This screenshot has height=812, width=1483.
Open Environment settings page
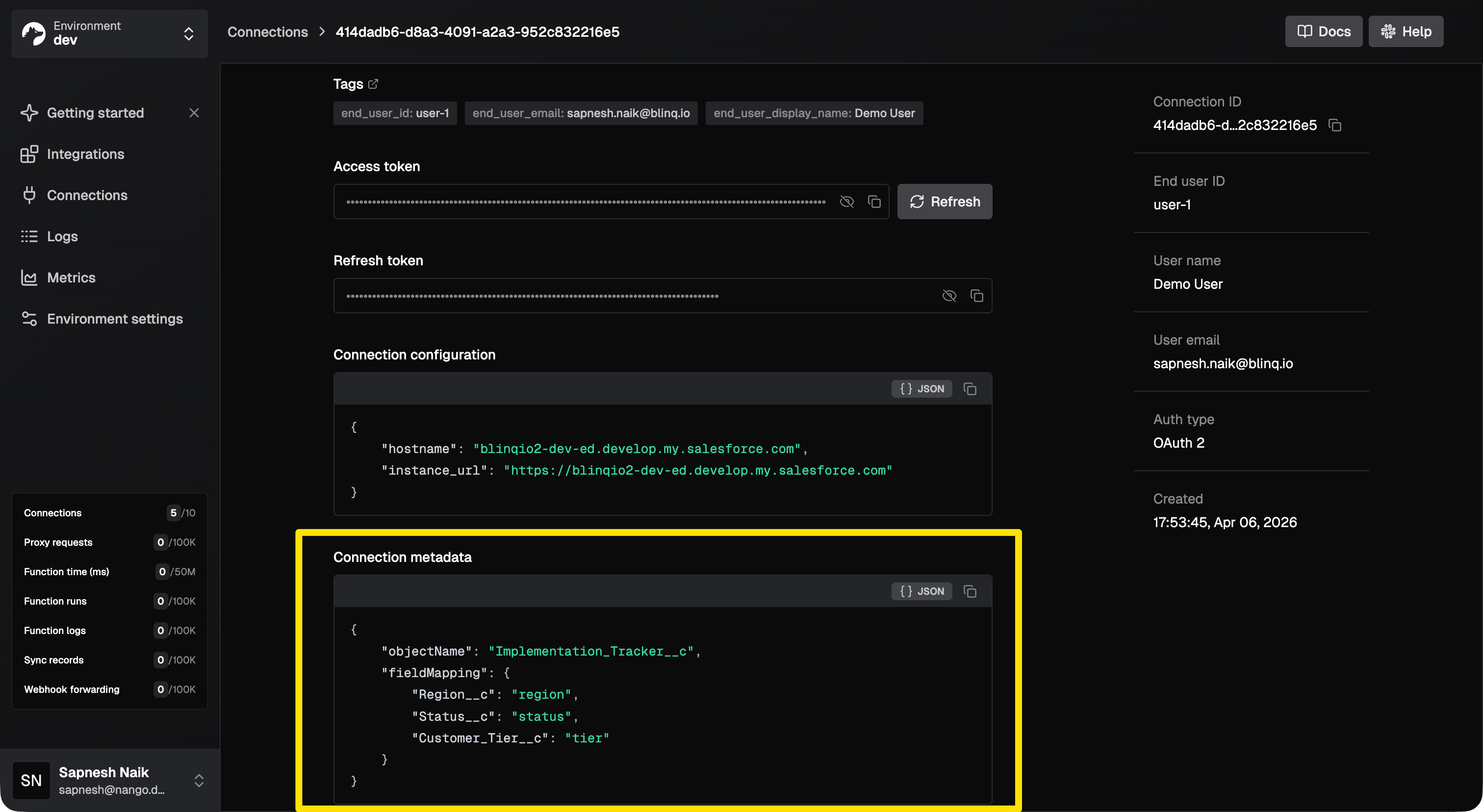point(115,319)
